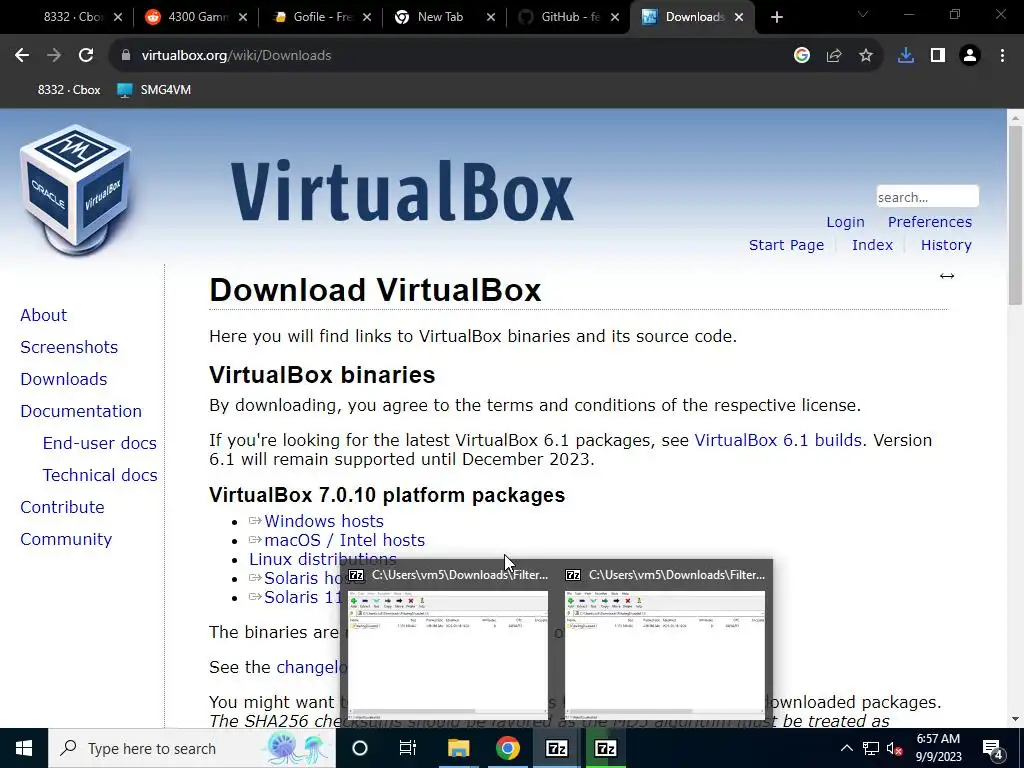Close the Gofile tab
1024x768 pixels.
click(367, 17)
